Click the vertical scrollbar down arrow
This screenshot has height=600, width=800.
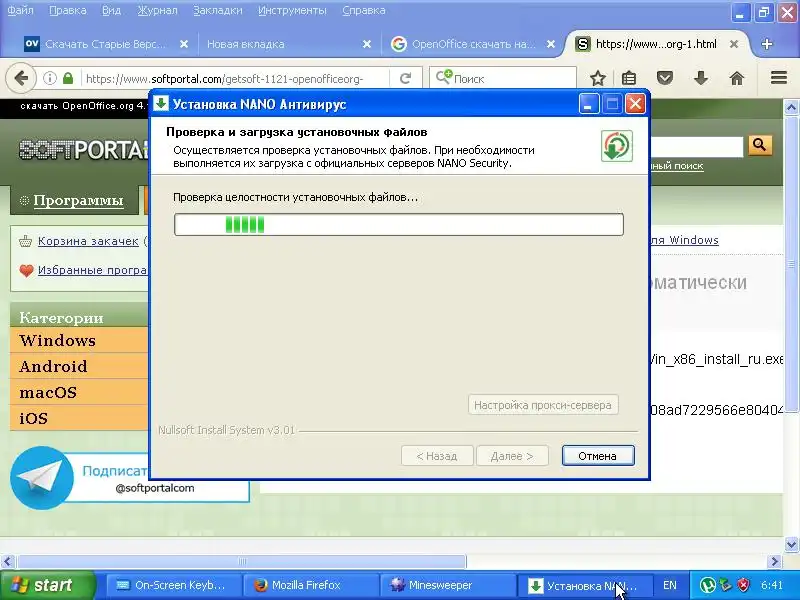(791, 544)
